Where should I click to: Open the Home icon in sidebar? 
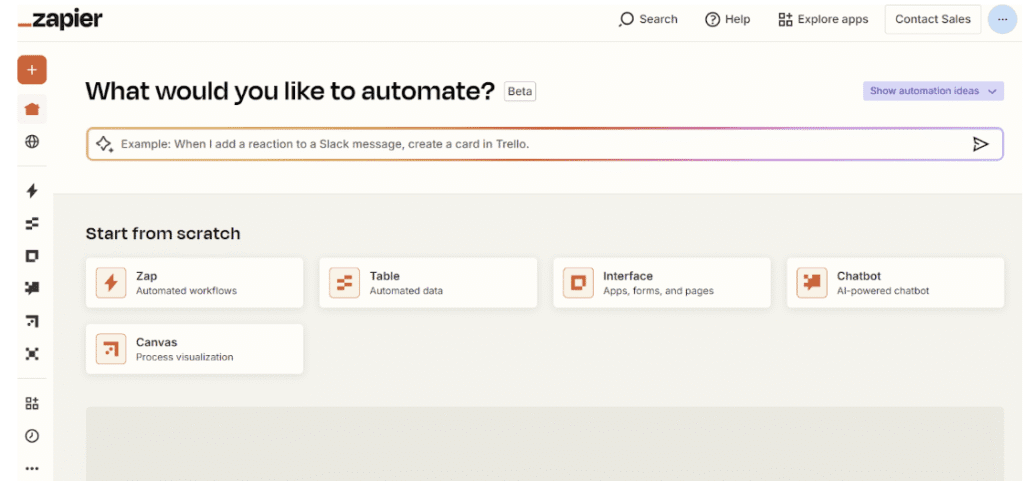click(x=32, y=109)
